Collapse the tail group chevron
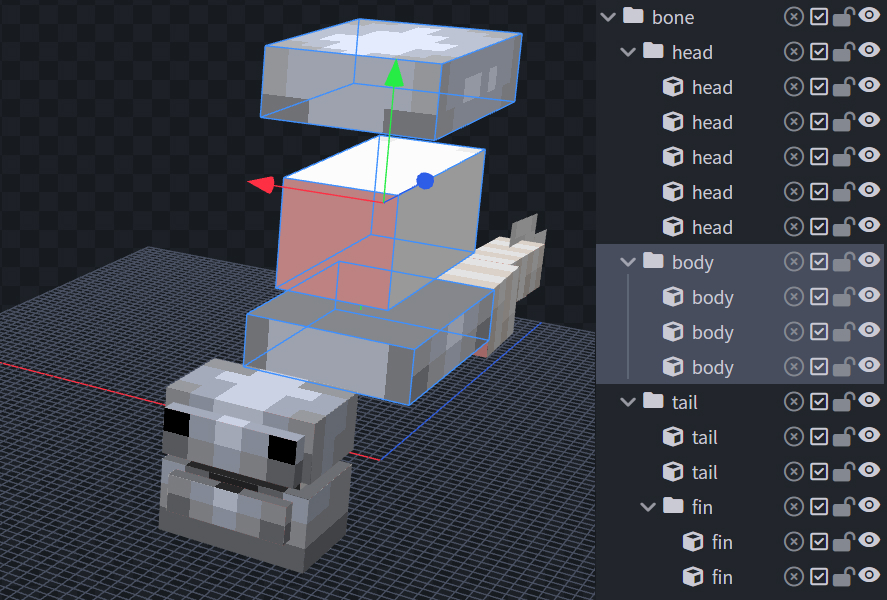 pyautogui.click(x=628, y=402)
